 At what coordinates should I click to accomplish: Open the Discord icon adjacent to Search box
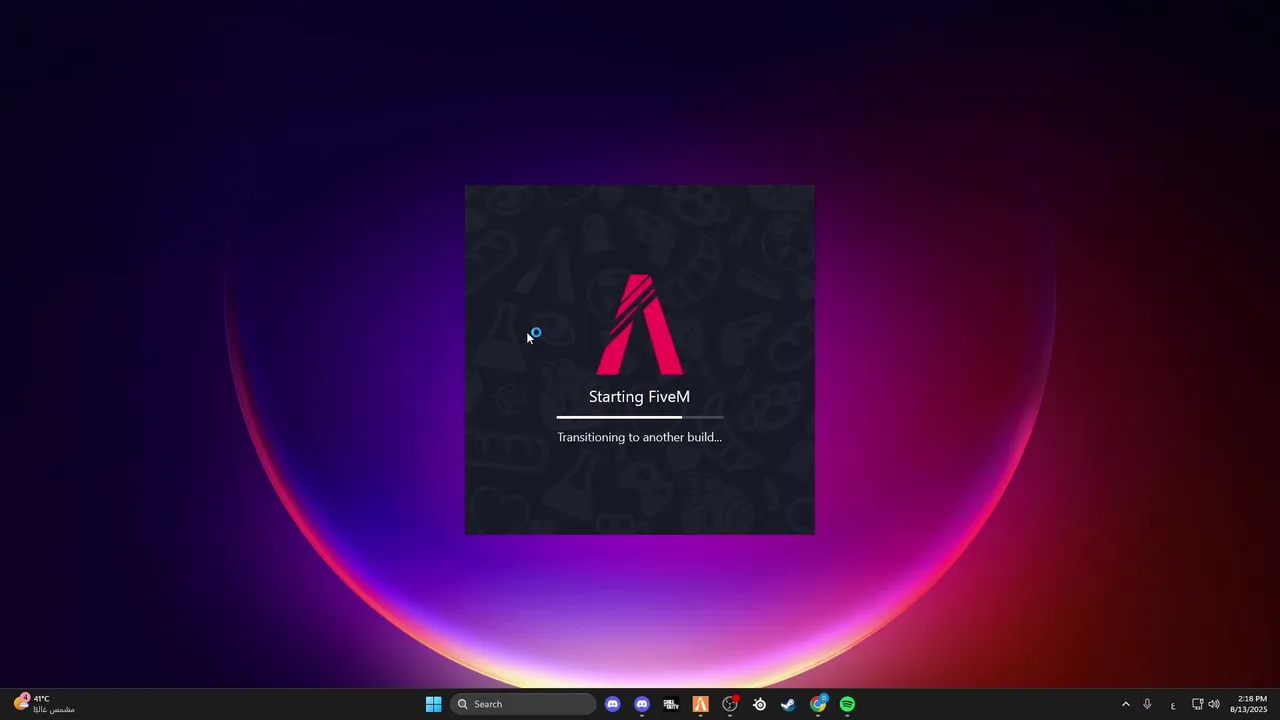612,704
